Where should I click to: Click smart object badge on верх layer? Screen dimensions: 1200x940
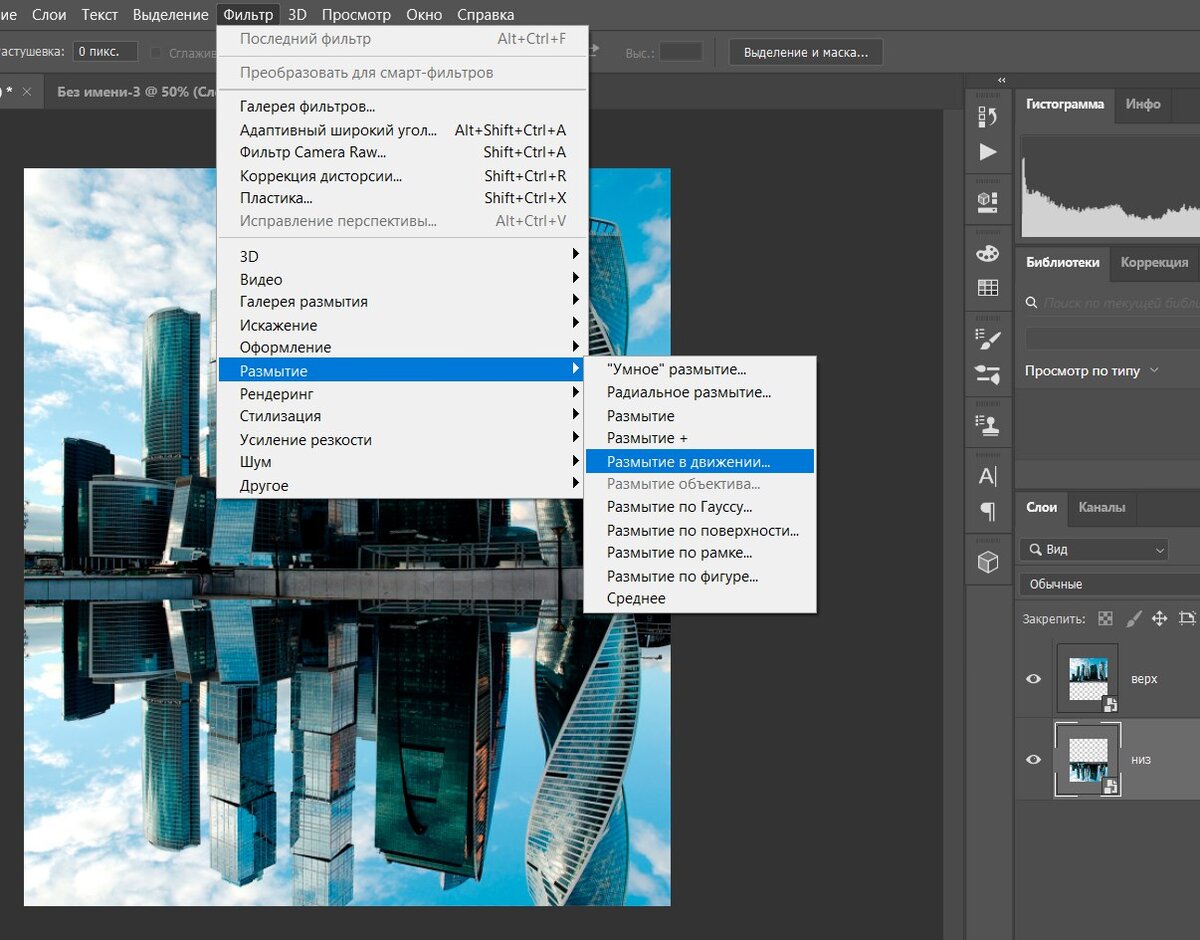point(1110,705)
